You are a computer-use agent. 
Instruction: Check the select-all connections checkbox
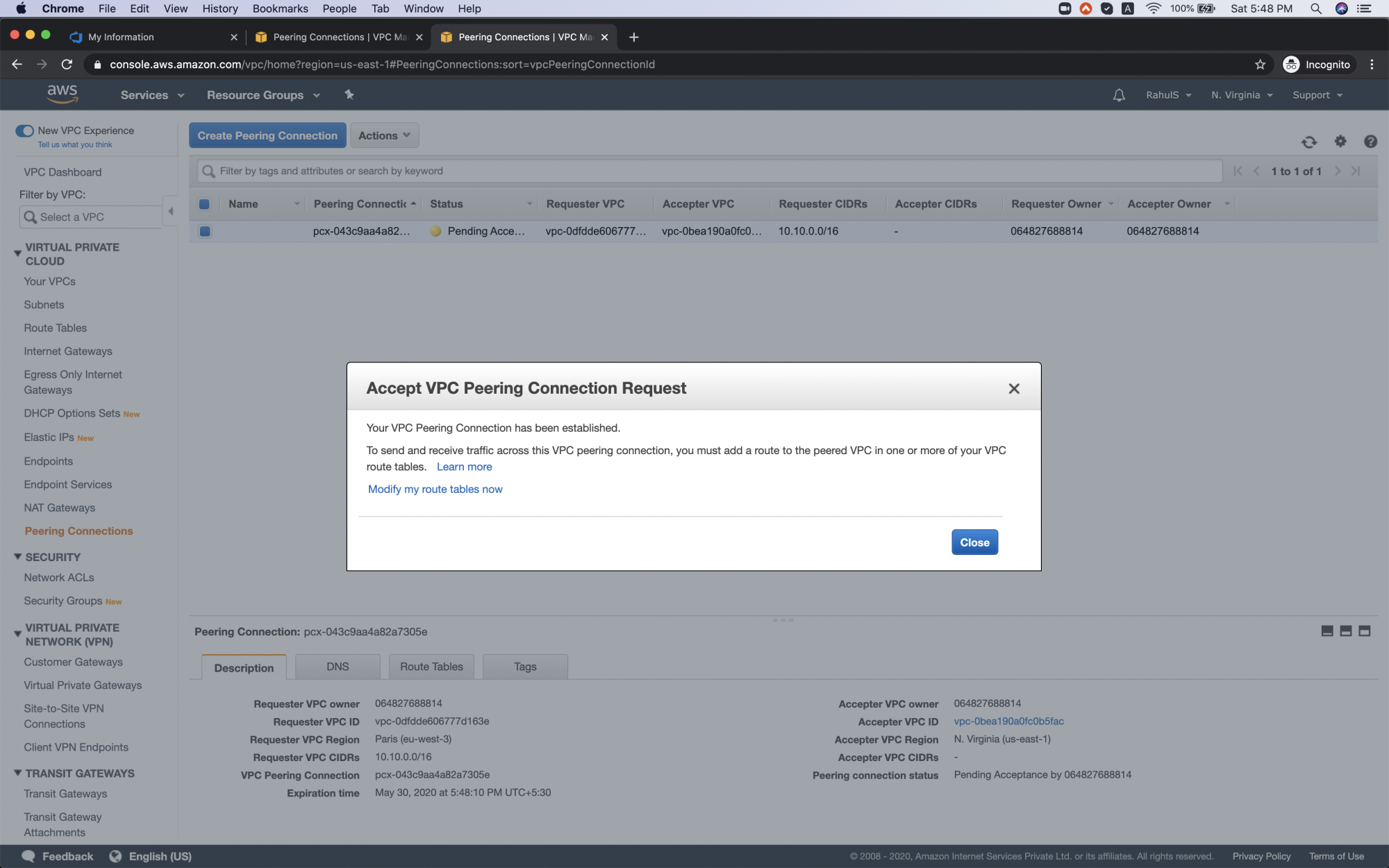(205, 203)
